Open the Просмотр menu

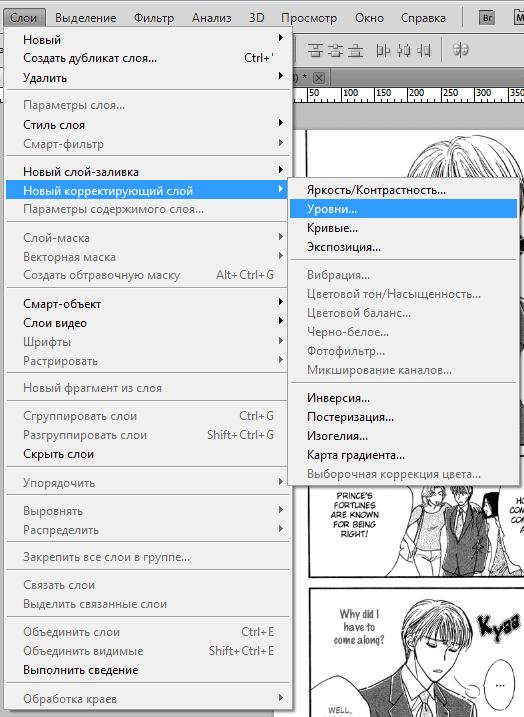tap(309, 18)
